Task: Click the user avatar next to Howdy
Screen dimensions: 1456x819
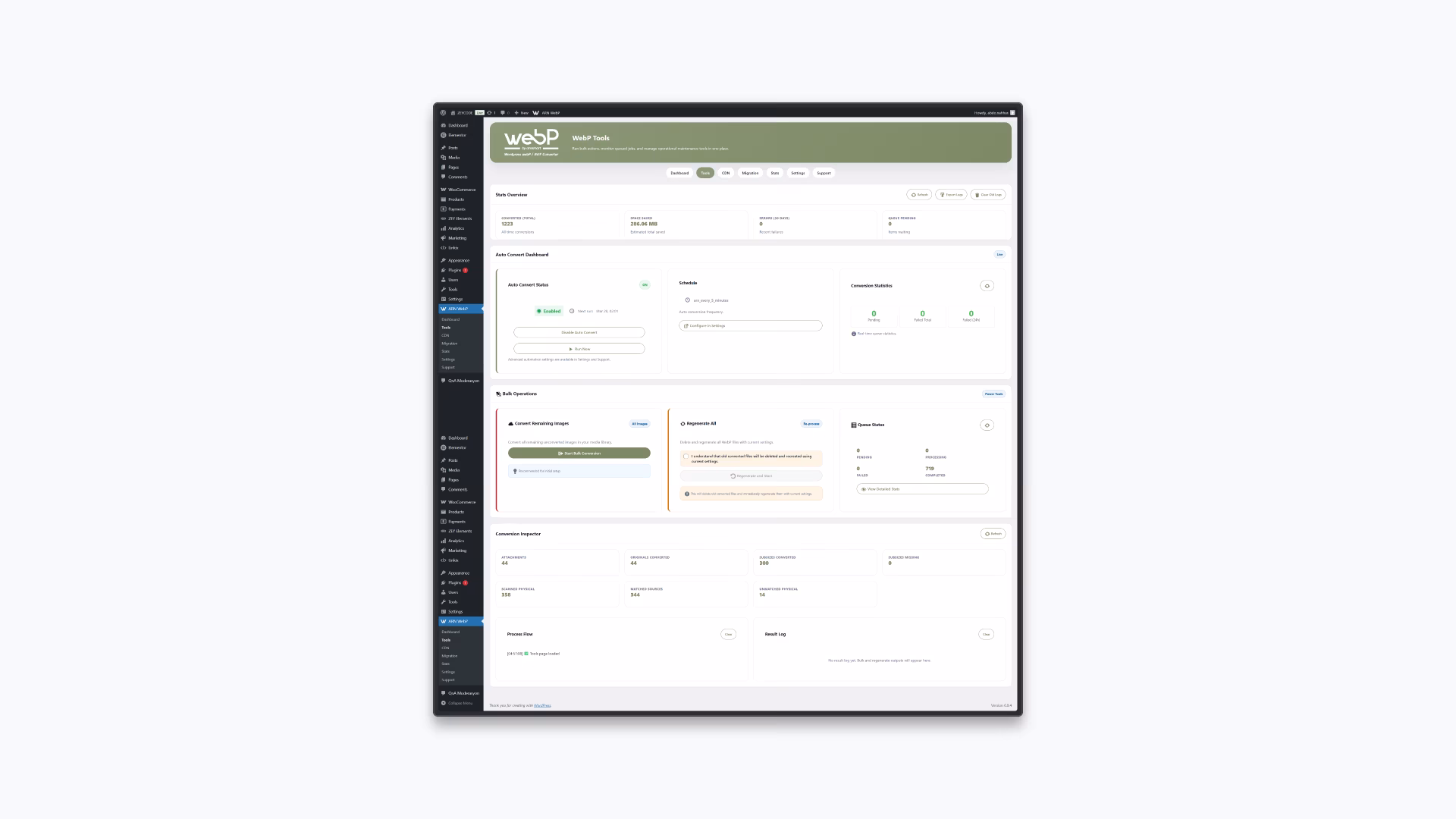Action: click(1012, 112)
